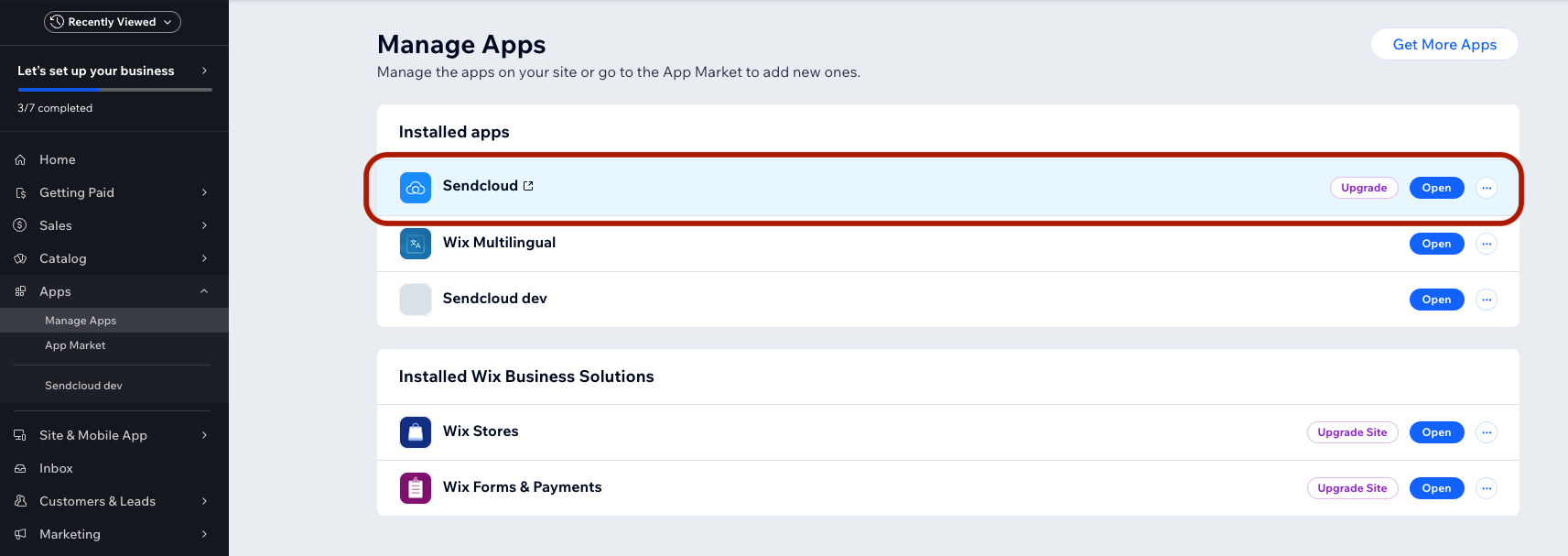The height and width of the screenshot is (556, 1568).
Task: Open App Market from the sidebar
Action: [x=114, y=345]
